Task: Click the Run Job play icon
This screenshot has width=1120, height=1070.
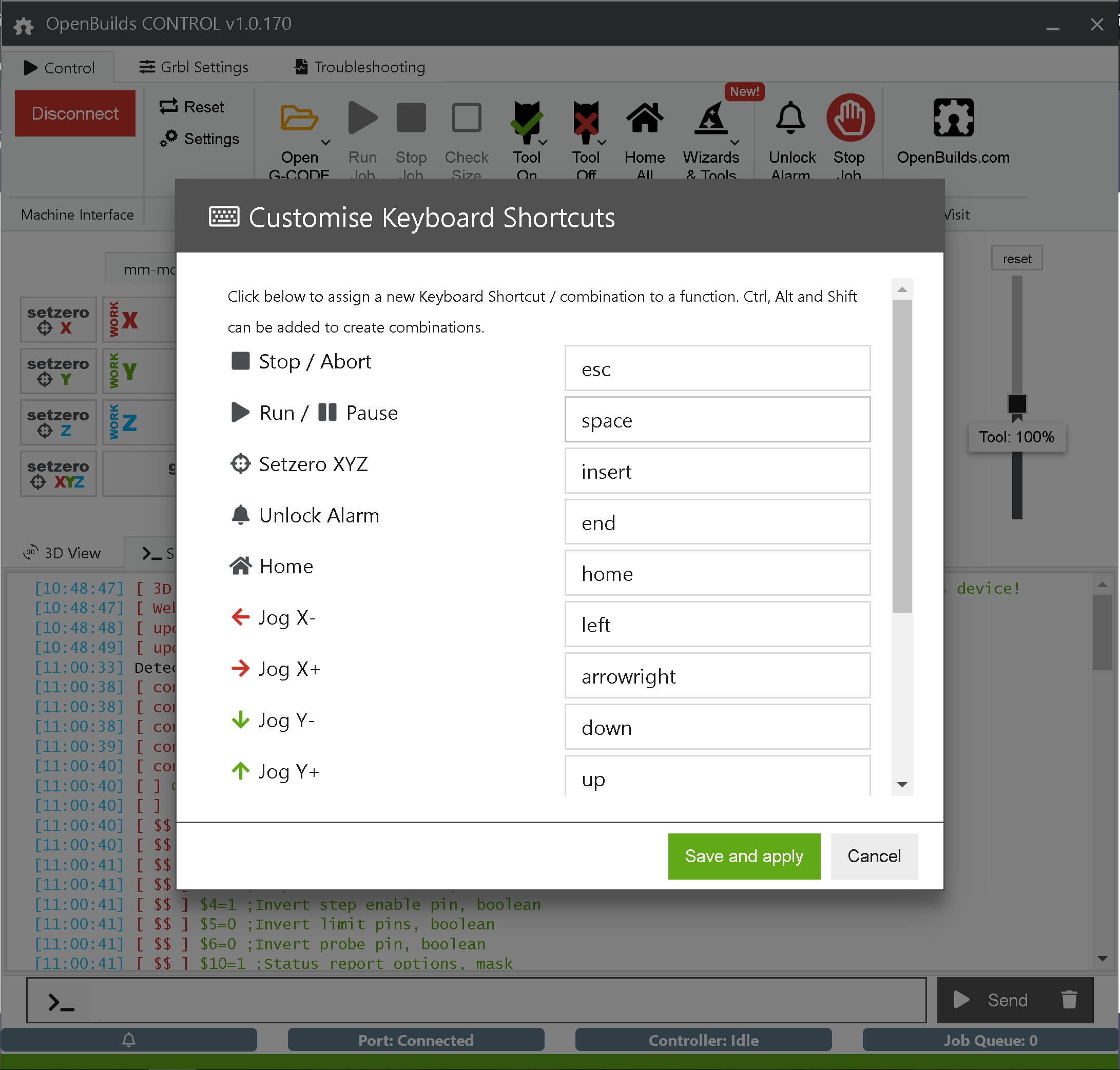Action: 363,119
